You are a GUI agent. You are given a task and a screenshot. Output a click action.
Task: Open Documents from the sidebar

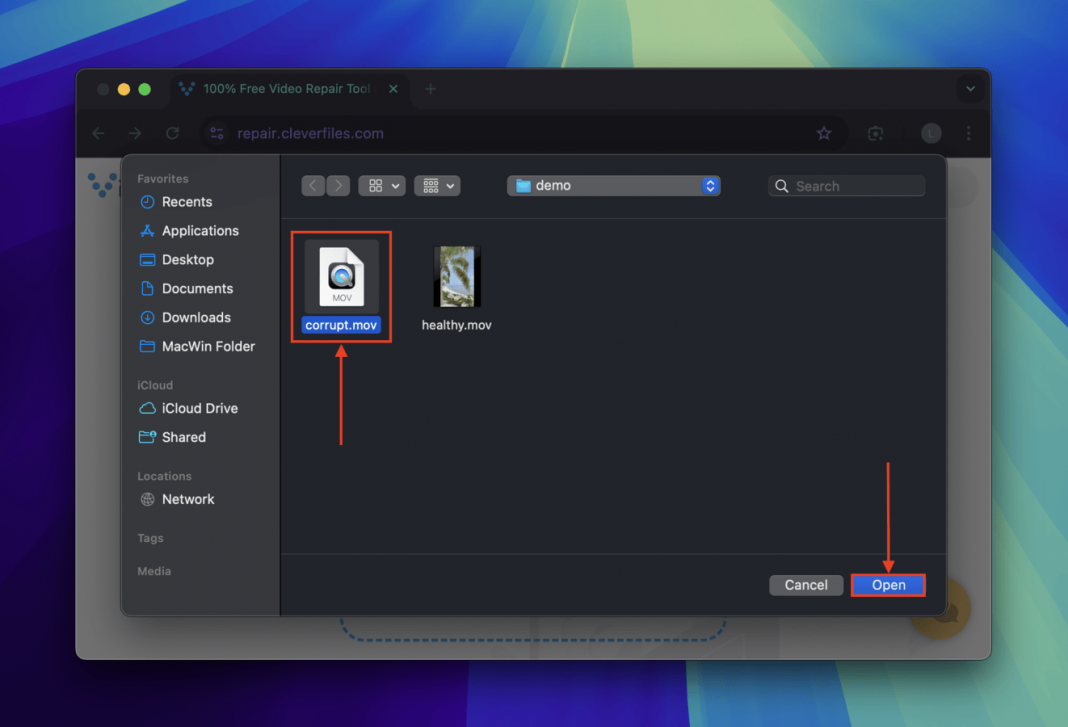point(197,289)
